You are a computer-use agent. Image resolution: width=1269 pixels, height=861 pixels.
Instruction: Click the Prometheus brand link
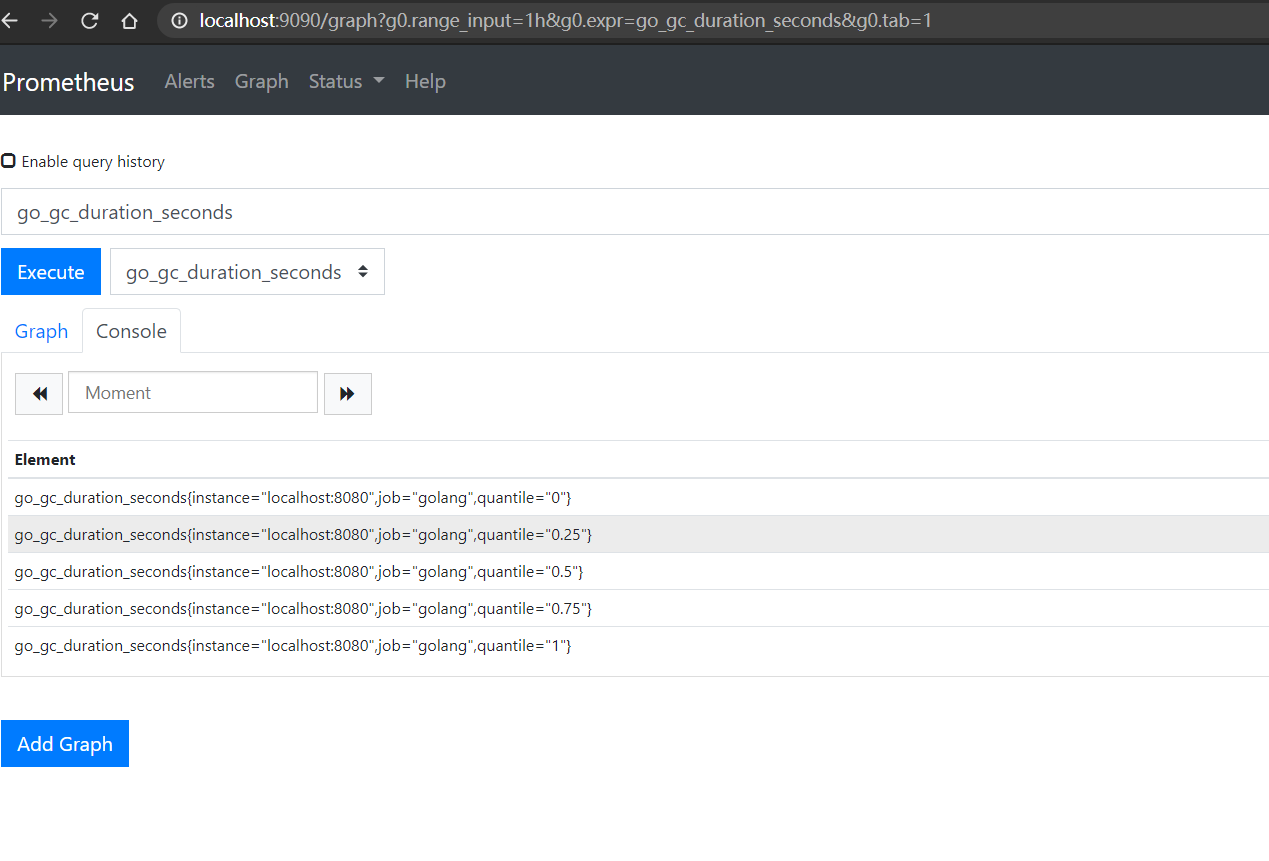[x=68, y=82]
